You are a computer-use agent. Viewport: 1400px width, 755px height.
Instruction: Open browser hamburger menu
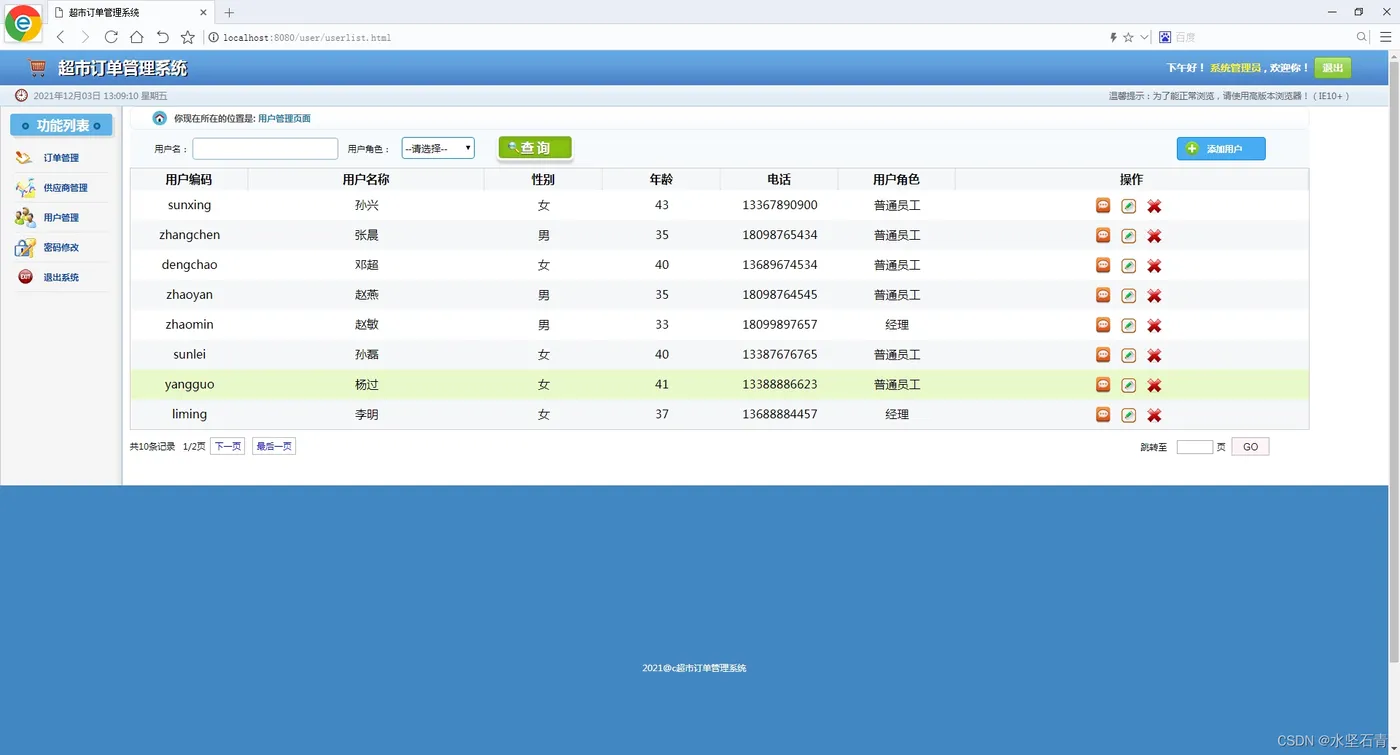tap(1385, 37)
